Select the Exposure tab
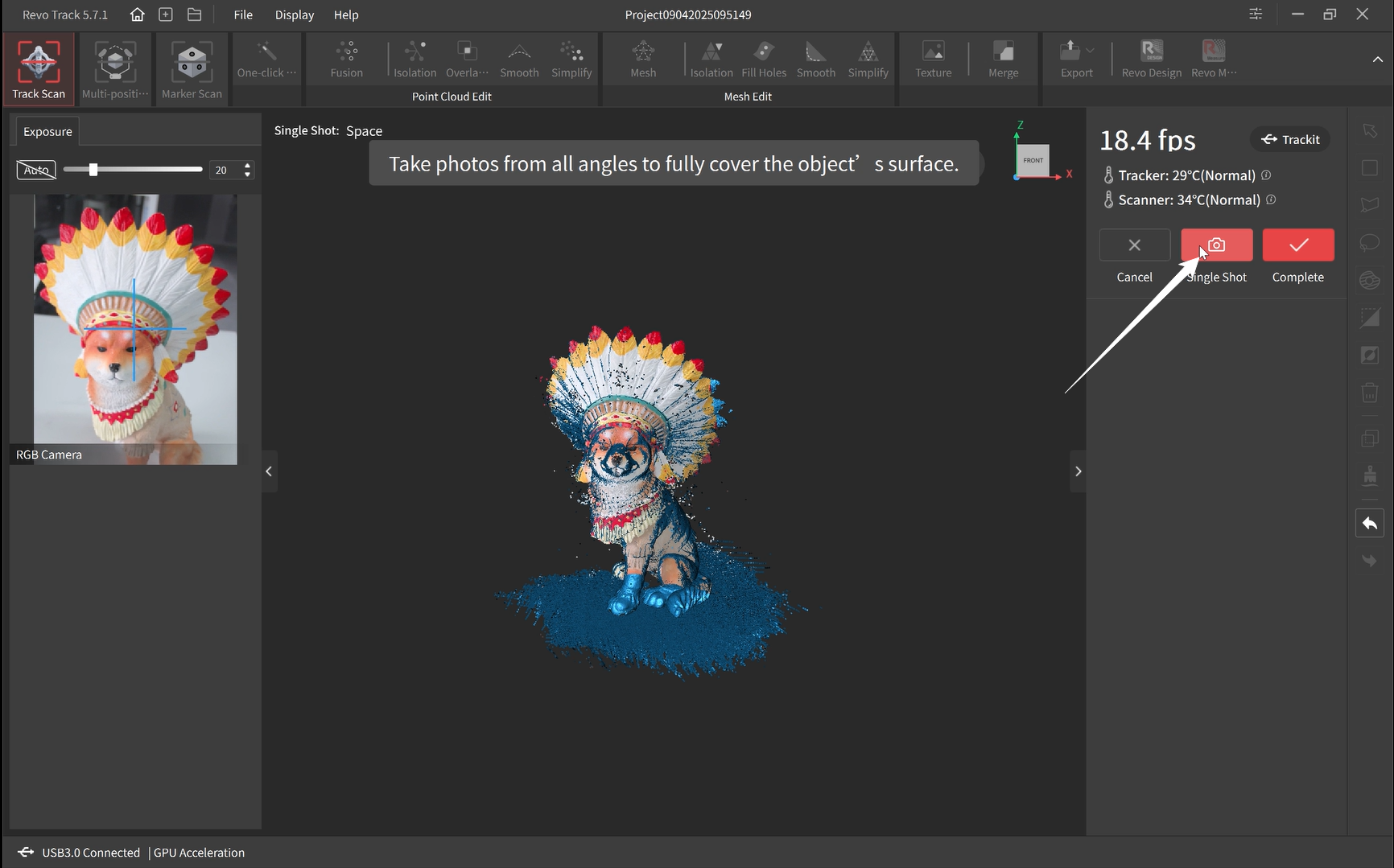This screenshot has height=868, width=1394. pyautogui.click(x=47, y=131)
